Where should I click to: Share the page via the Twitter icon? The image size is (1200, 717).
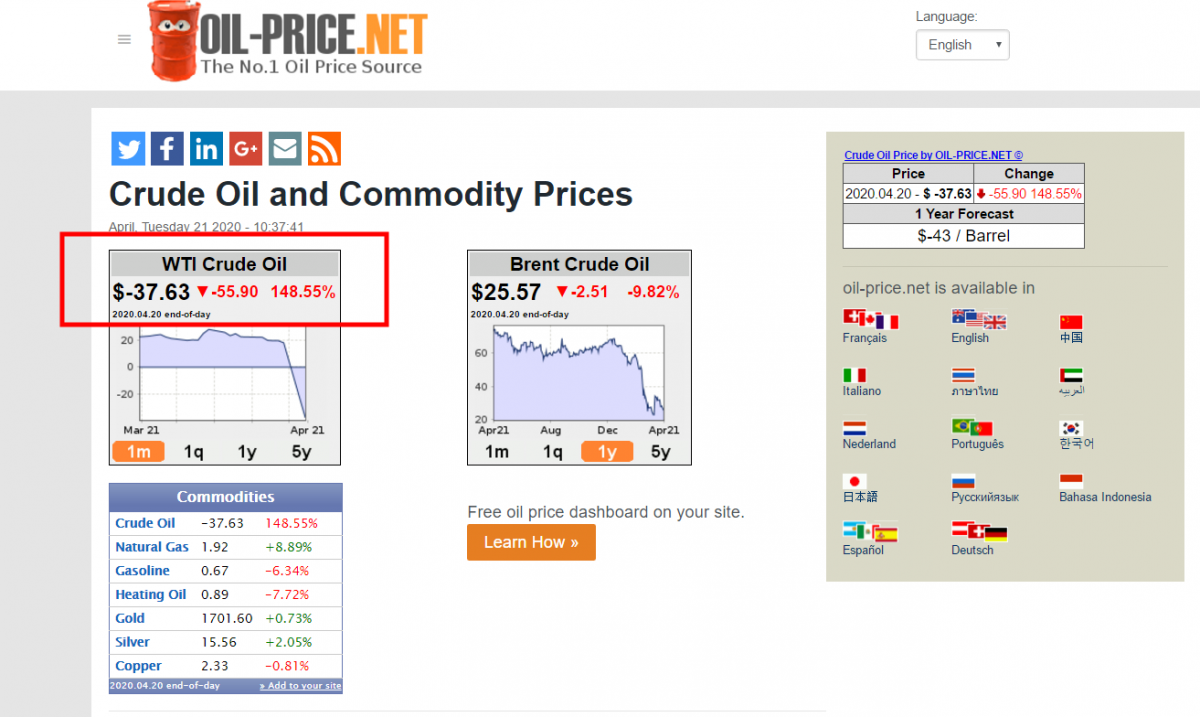click(x=128, y=149)
